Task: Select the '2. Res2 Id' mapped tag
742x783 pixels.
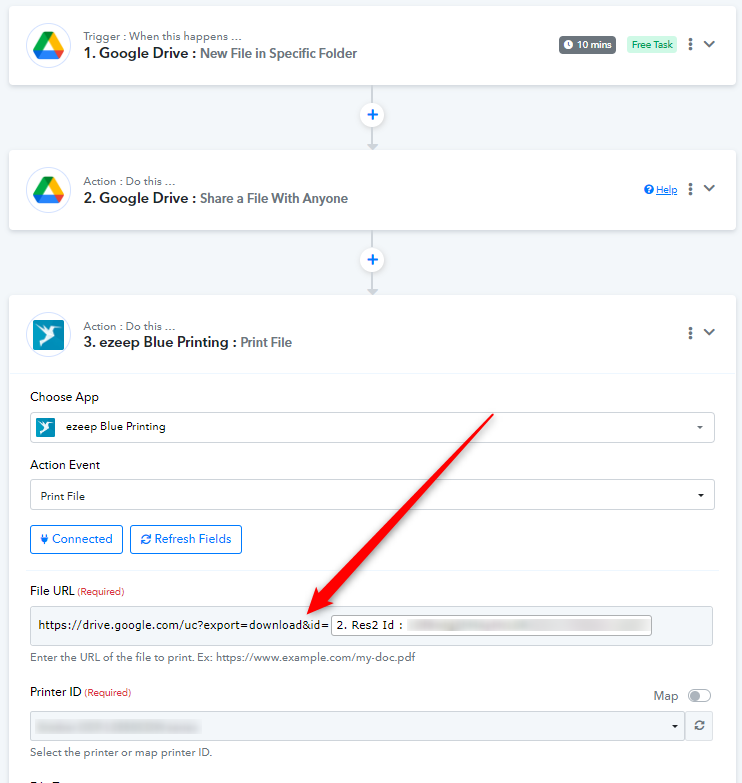Action: pos(491,625)
